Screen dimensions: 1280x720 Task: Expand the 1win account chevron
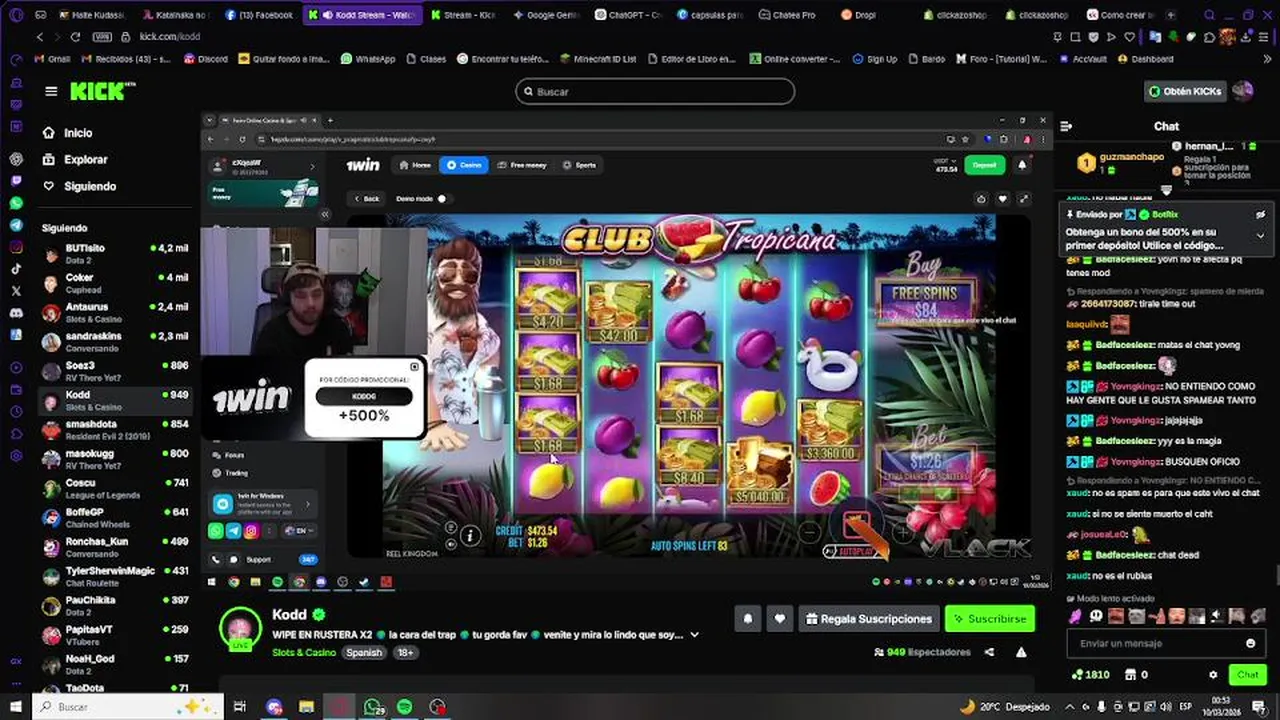[311, 166]
